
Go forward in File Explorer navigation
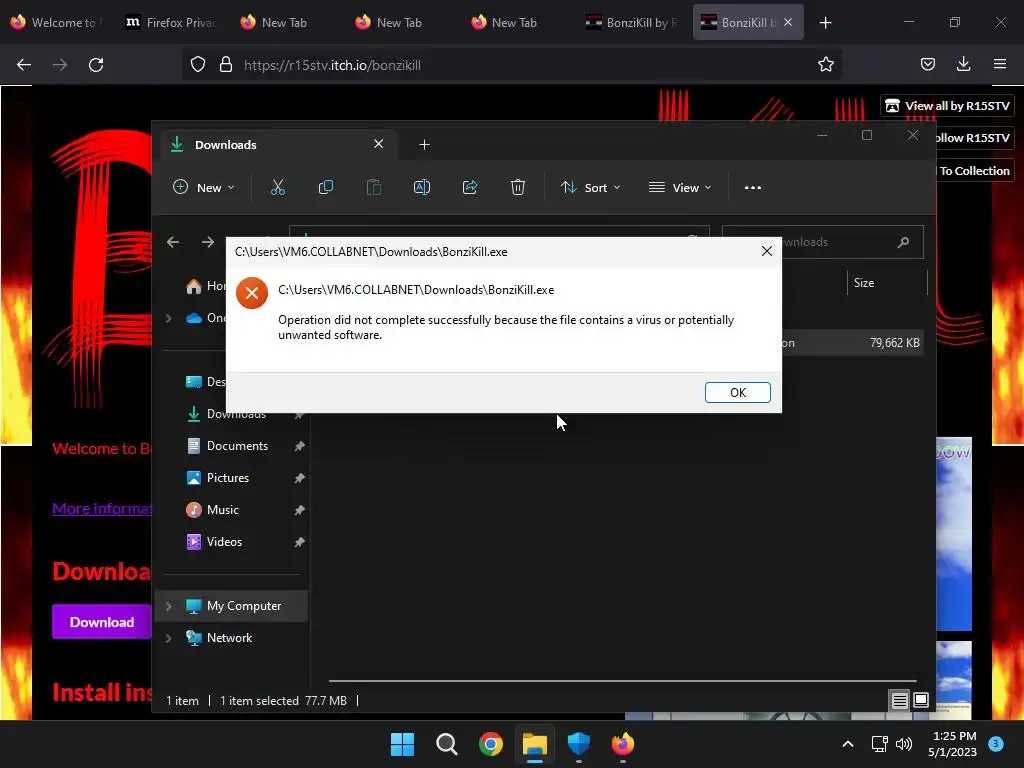208,242
